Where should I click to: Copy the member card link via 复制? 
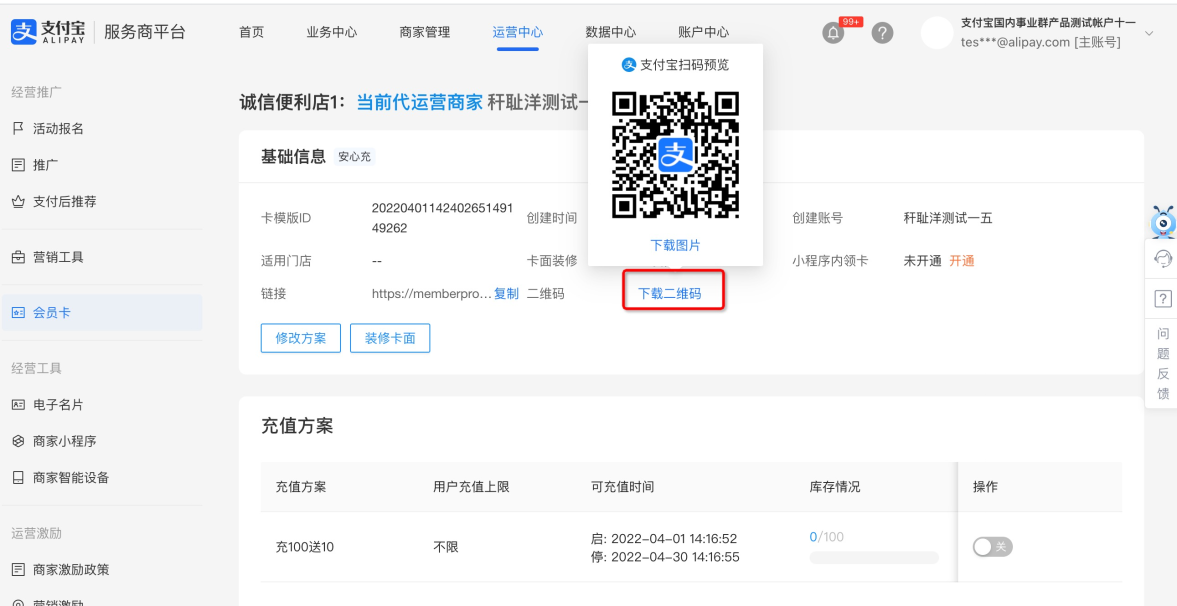point(506,294)
